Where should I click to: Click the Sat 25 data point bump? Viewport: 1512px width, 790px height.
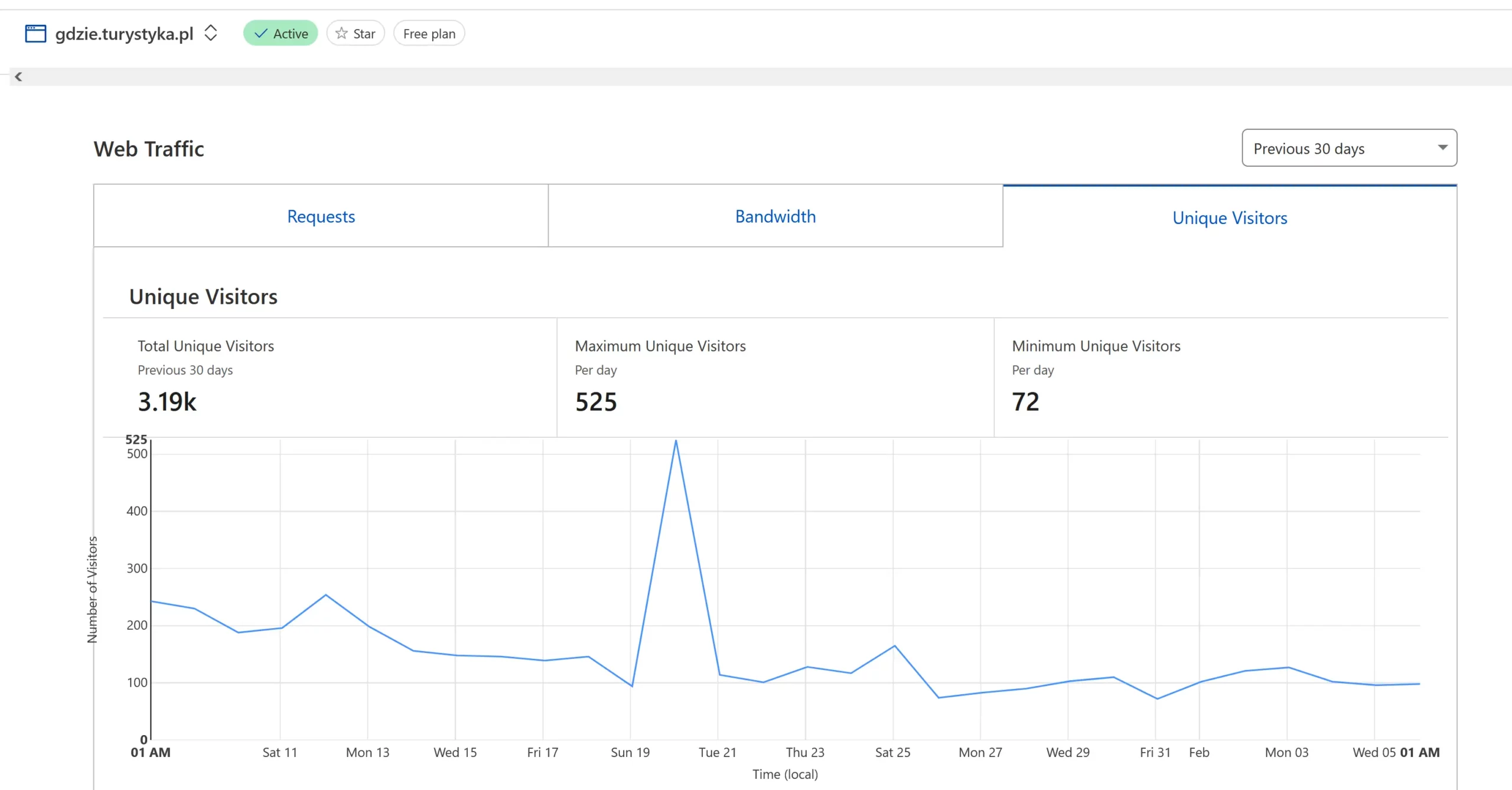(894, 646)
